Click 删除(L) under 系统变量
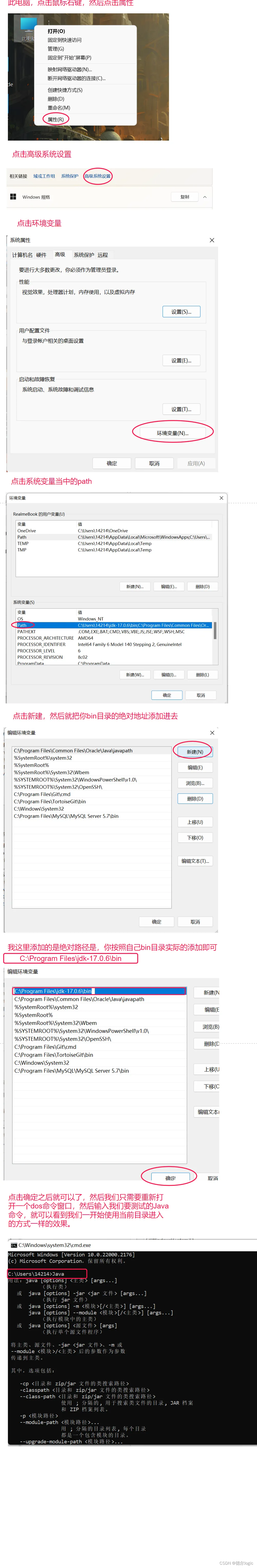257x1568 pixels. tap(202, 674)
